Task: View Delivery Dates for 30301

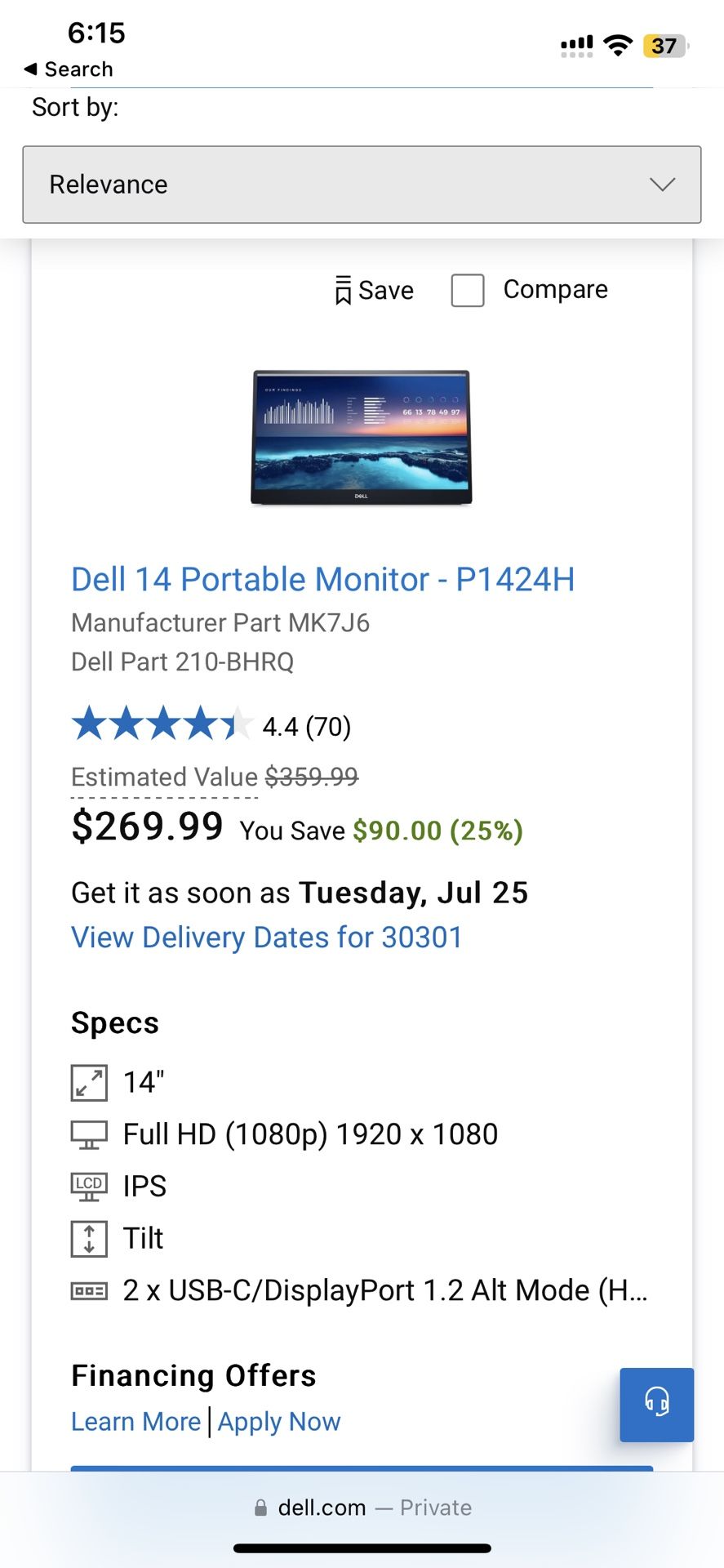Action: tap(266, 938)
